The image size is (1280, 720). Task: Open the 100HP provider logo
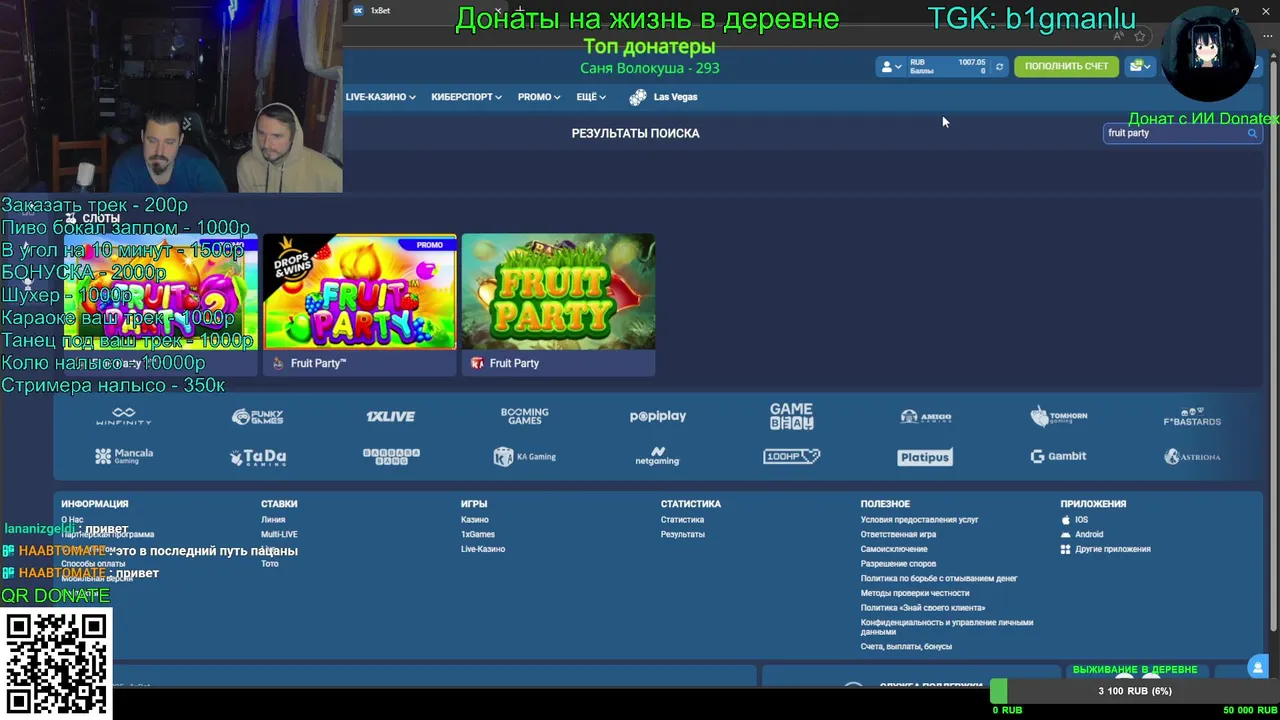click(791, 456)
